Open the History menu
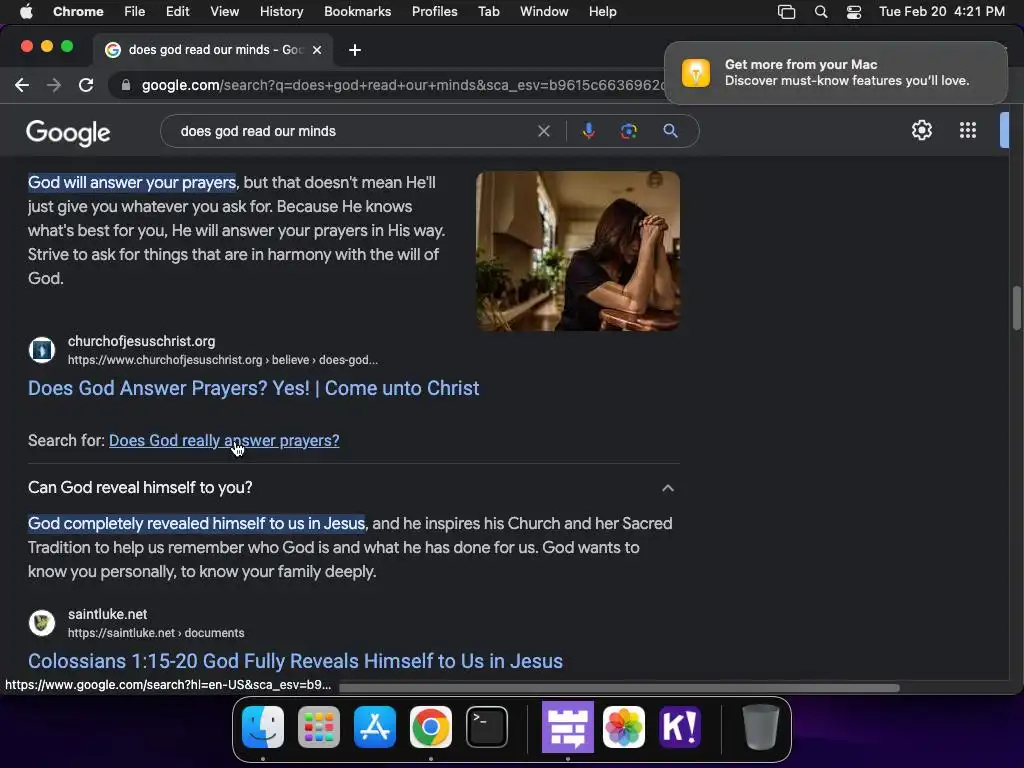The height and width of the screenshot is (768, 1024). pos(281,11)
